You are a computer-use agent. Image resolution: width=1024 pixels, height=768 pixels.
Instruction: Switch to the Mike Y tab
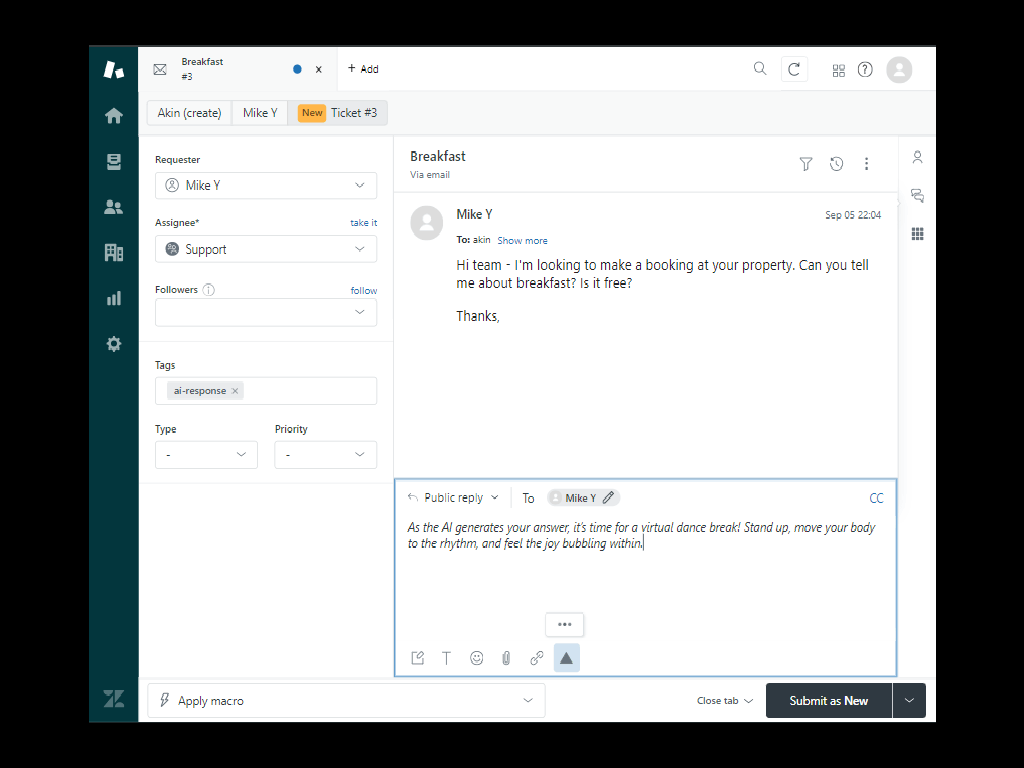pos(260,113)
